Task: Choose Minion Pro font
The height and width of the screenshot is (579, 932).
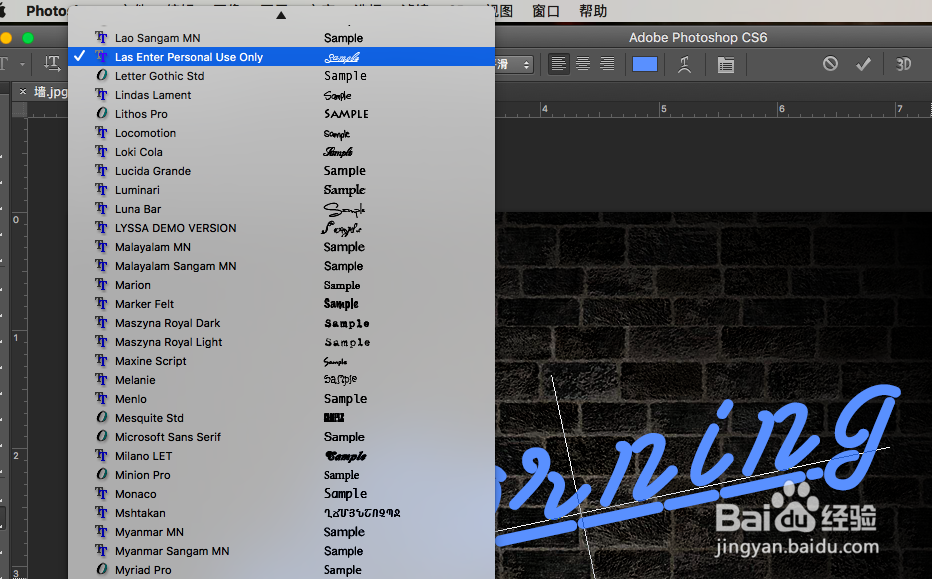Action: click(x=282, y=476)
